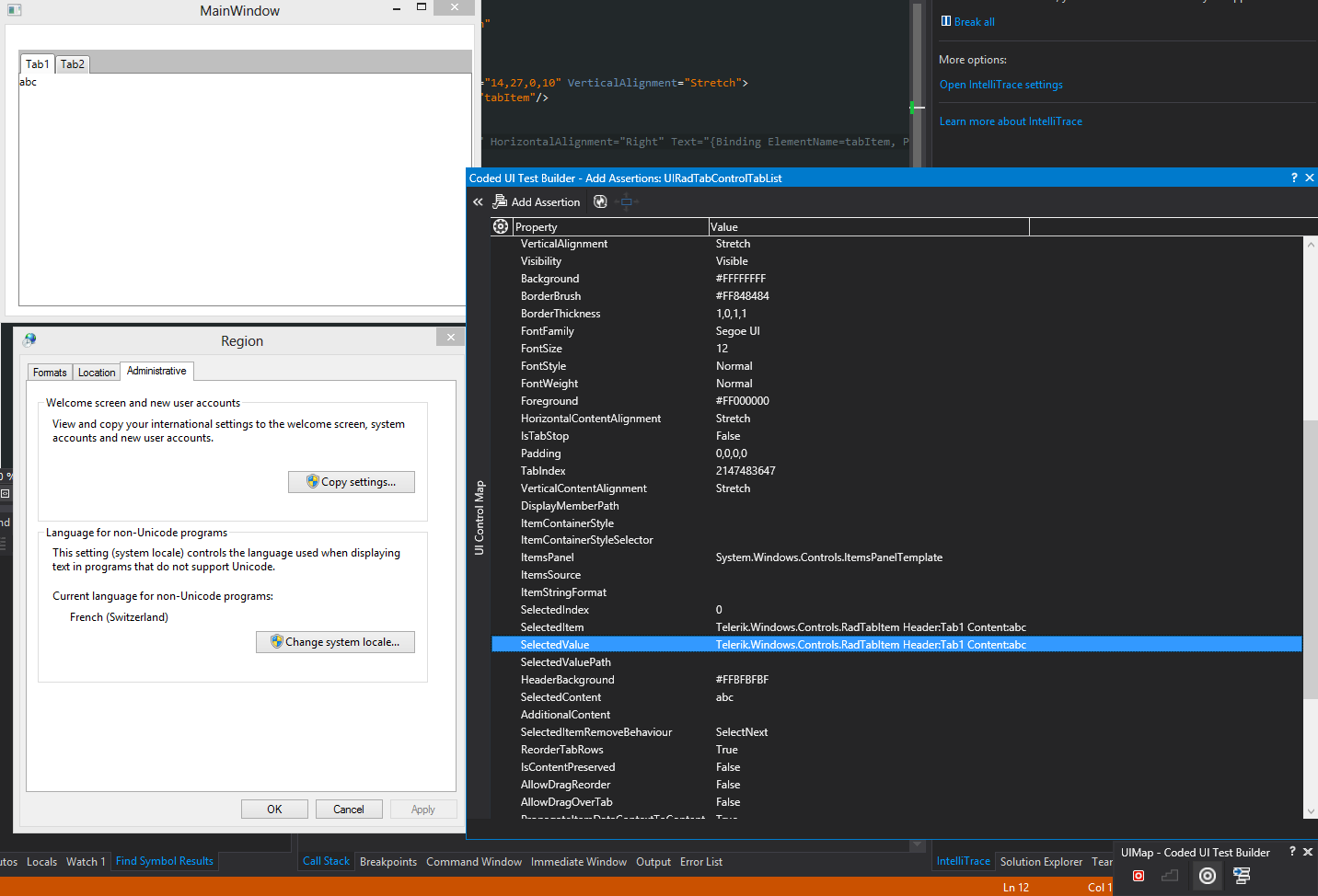
Task: Select Tab1 in MainWindow
Action: click(37, 63)
